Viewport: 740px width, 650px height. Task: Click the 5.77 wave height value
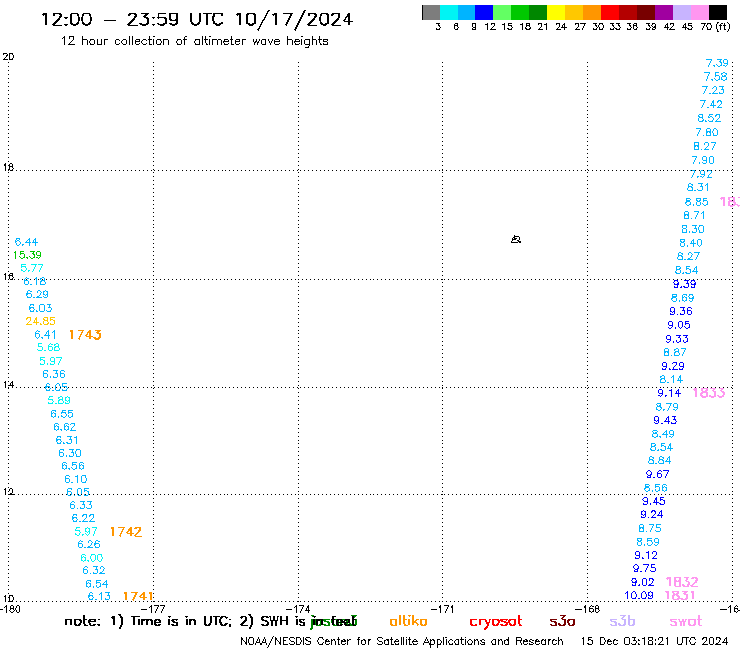(x=32, y=268)
